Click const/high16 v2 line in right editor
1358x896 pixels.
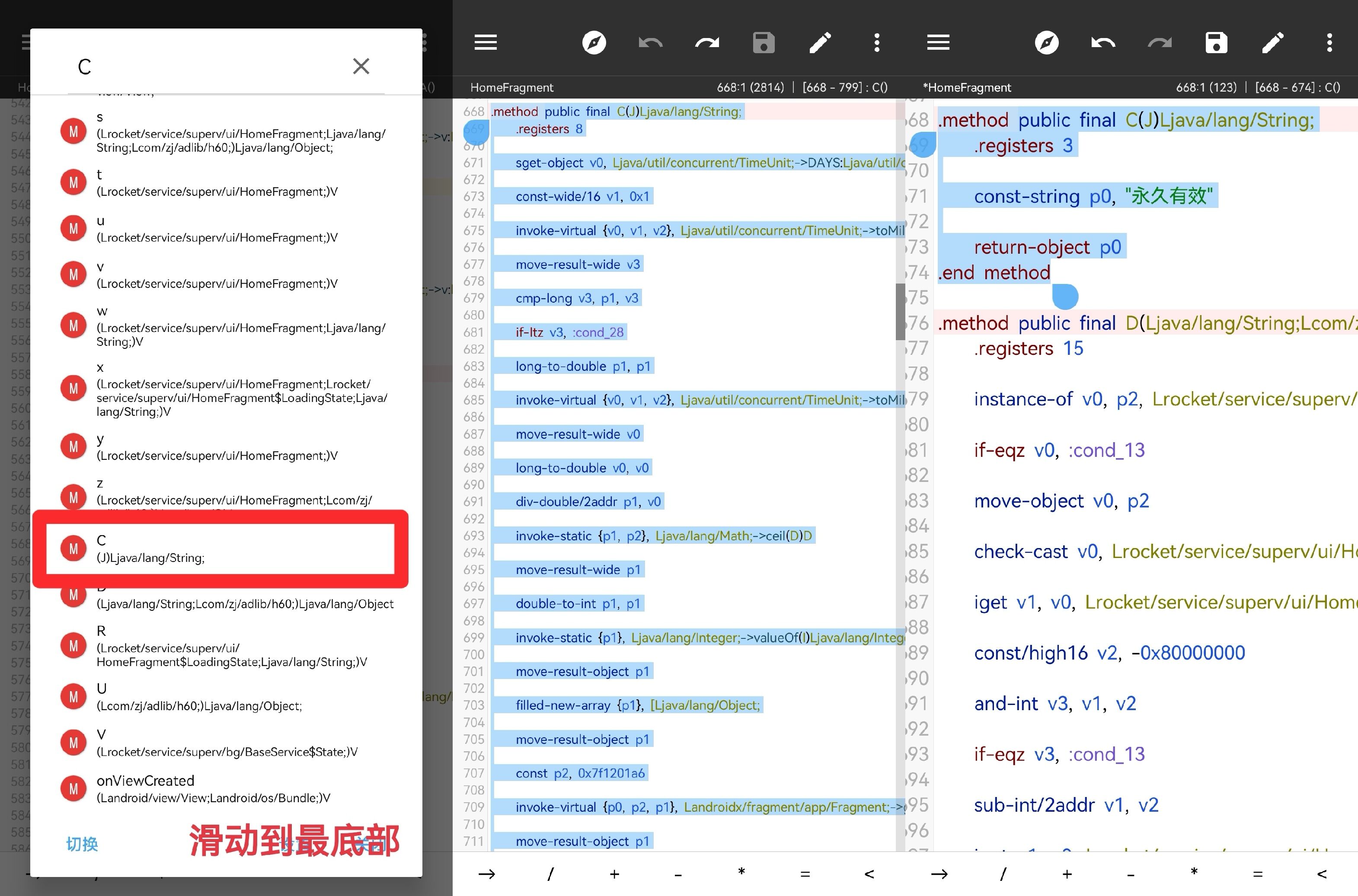(x=1109, y=653)
